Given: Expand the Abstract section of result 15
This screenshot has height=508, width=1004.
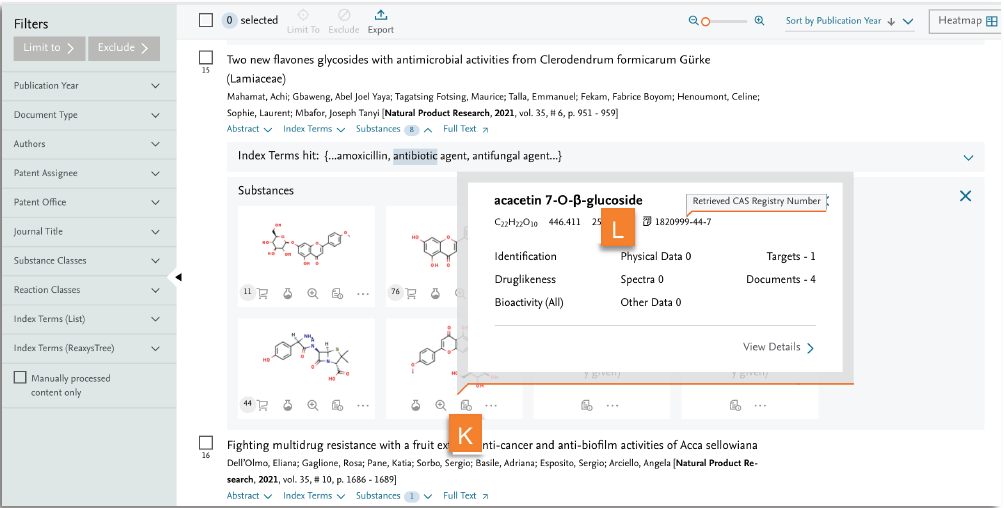Looking at the screenshot, I should click(x=249, y=129).
